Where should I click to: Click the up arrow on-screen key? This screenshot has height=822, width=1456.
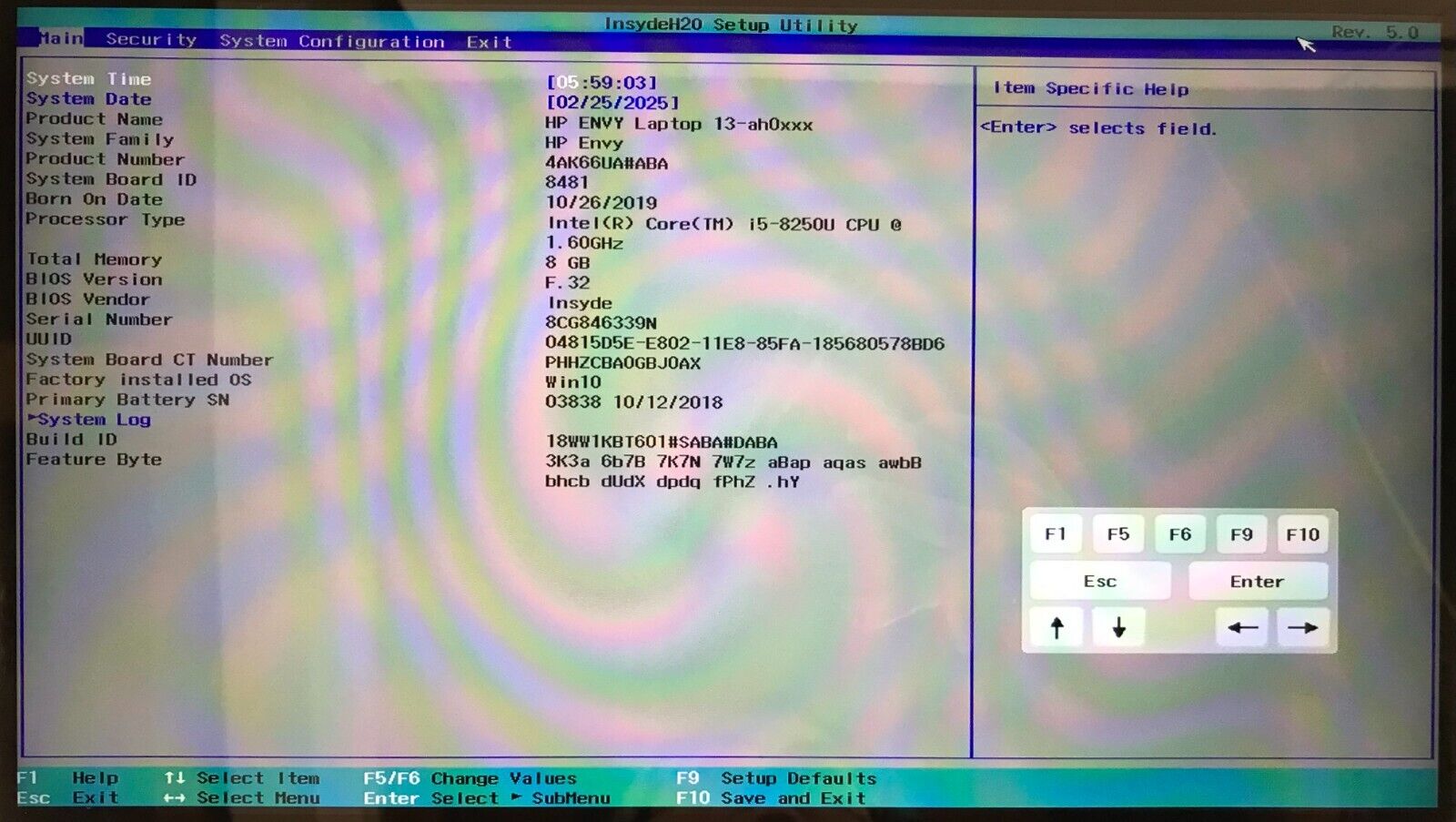point(1057,627)
